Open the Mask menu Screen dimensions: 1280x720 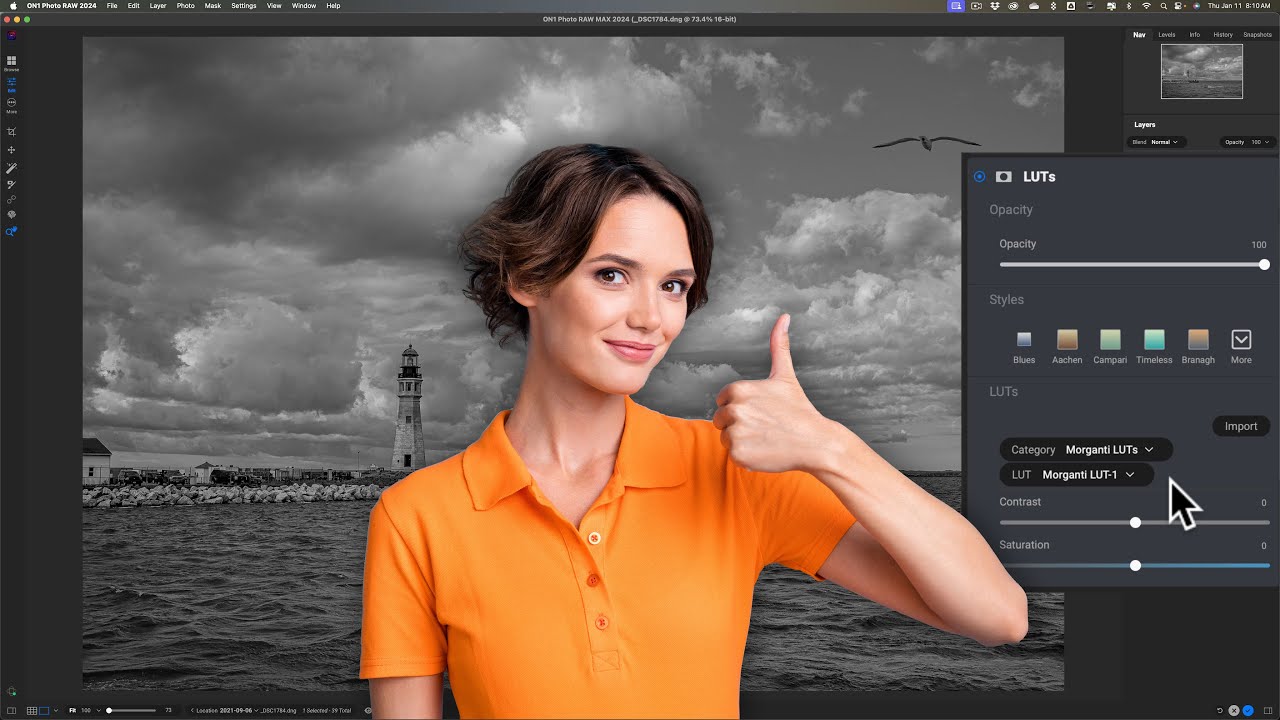[x=213, y=6]
